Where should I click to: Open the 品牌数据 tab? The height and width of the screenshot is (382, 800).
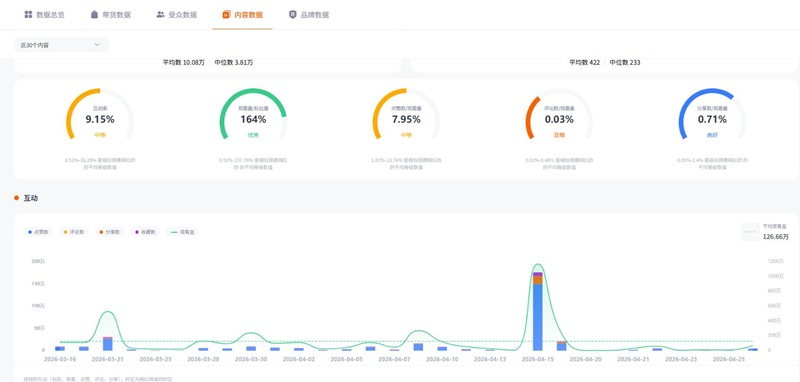tap(309, 15)
